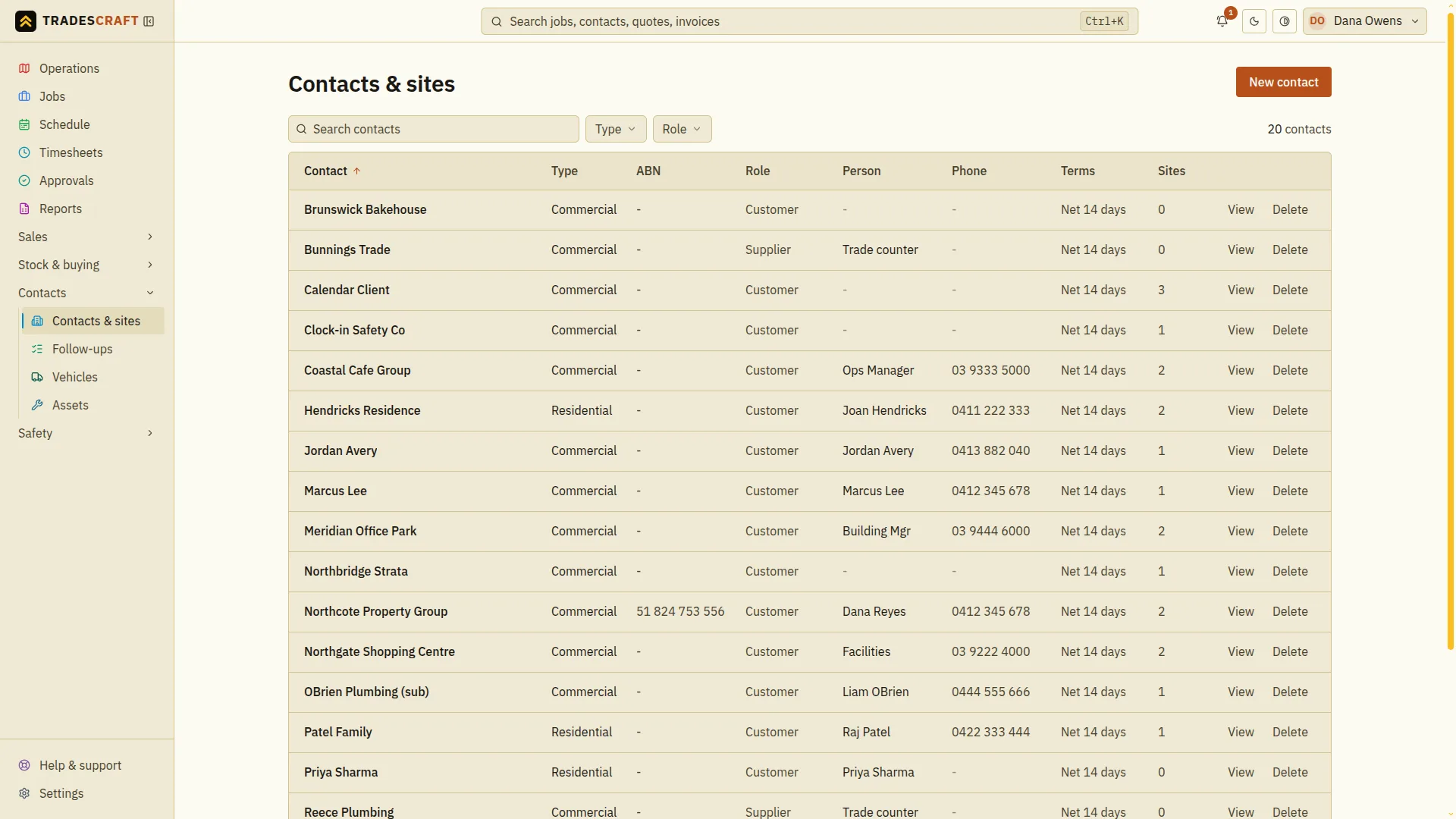Click the Contacts & sites building icon
1456x819 pixels.
pyautogui.click(x=37, y=321)
